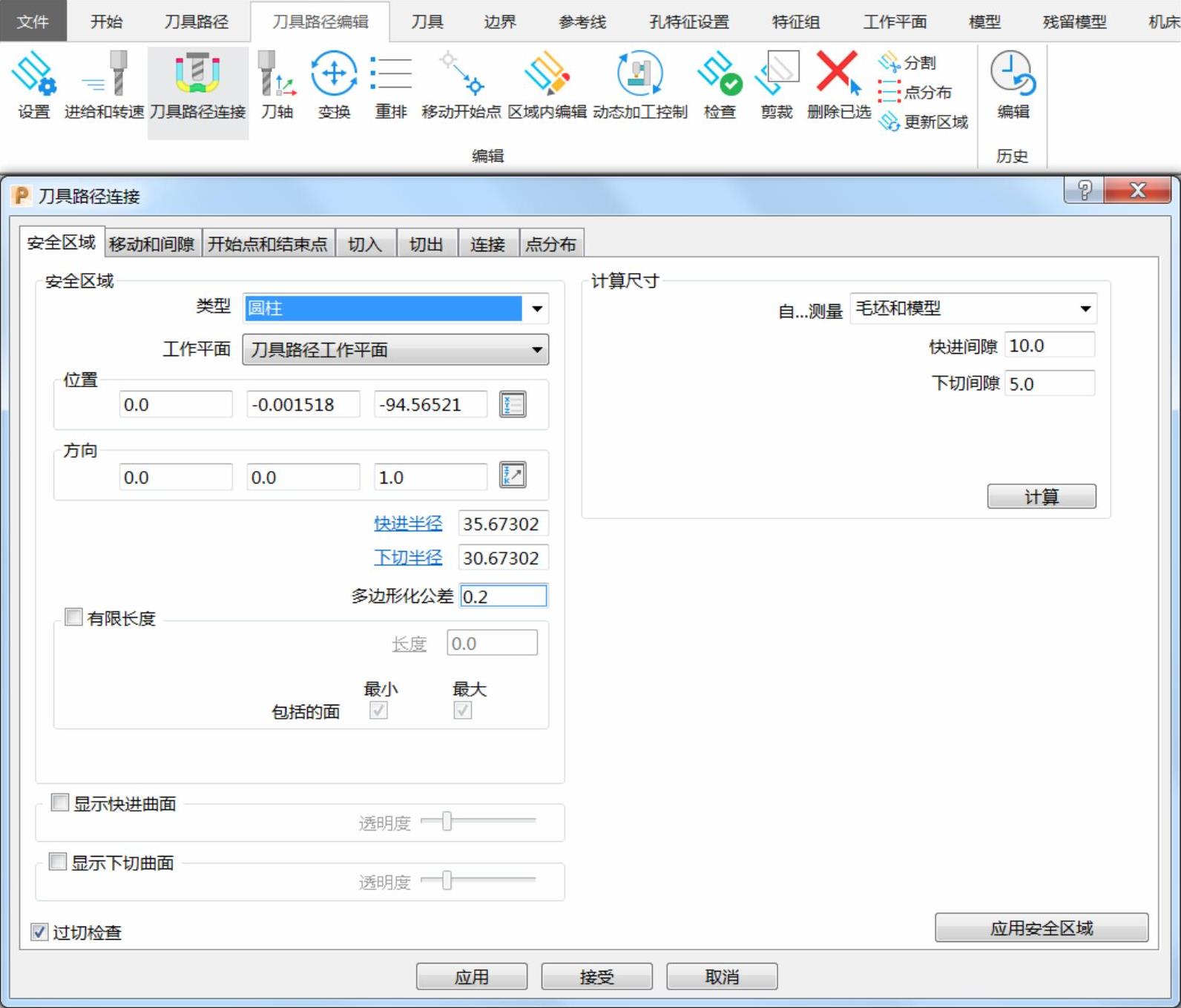Click the position field showing -94.56521
The width and height of the screenshot is (1181, 1008).
(x=431, y=404)
